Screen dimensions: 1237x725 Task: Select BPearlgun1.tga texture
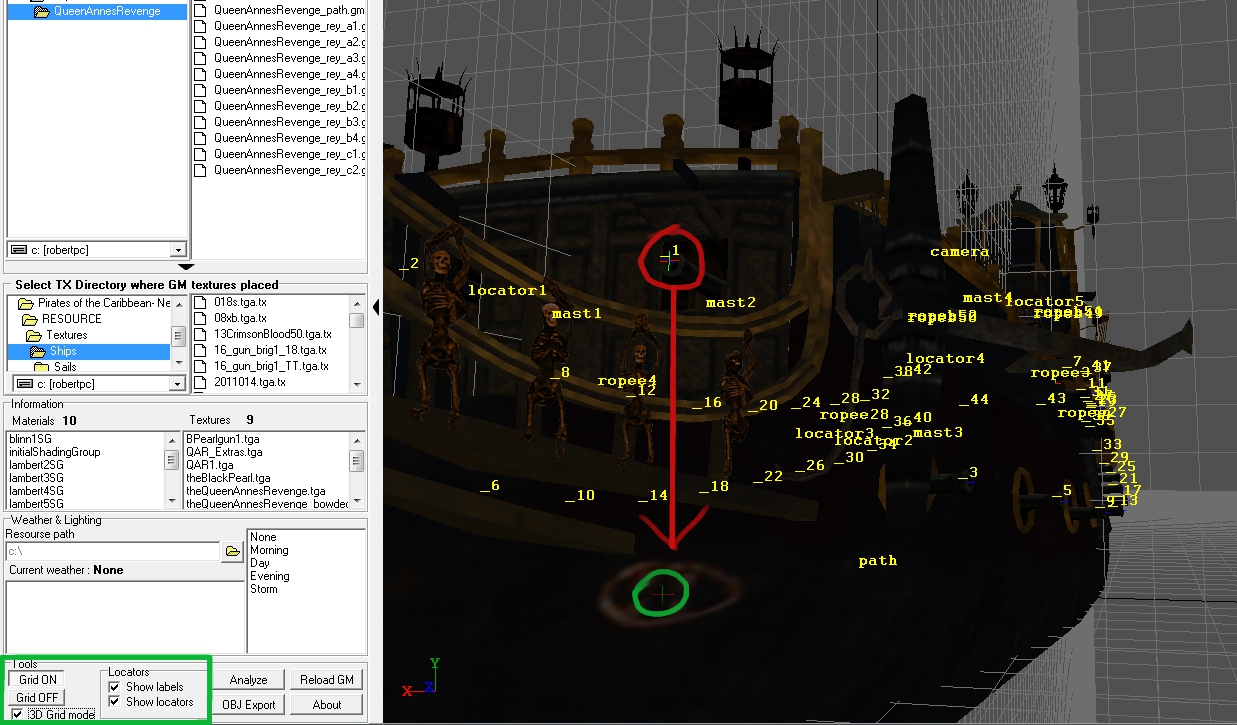click(x=223, y=439)
